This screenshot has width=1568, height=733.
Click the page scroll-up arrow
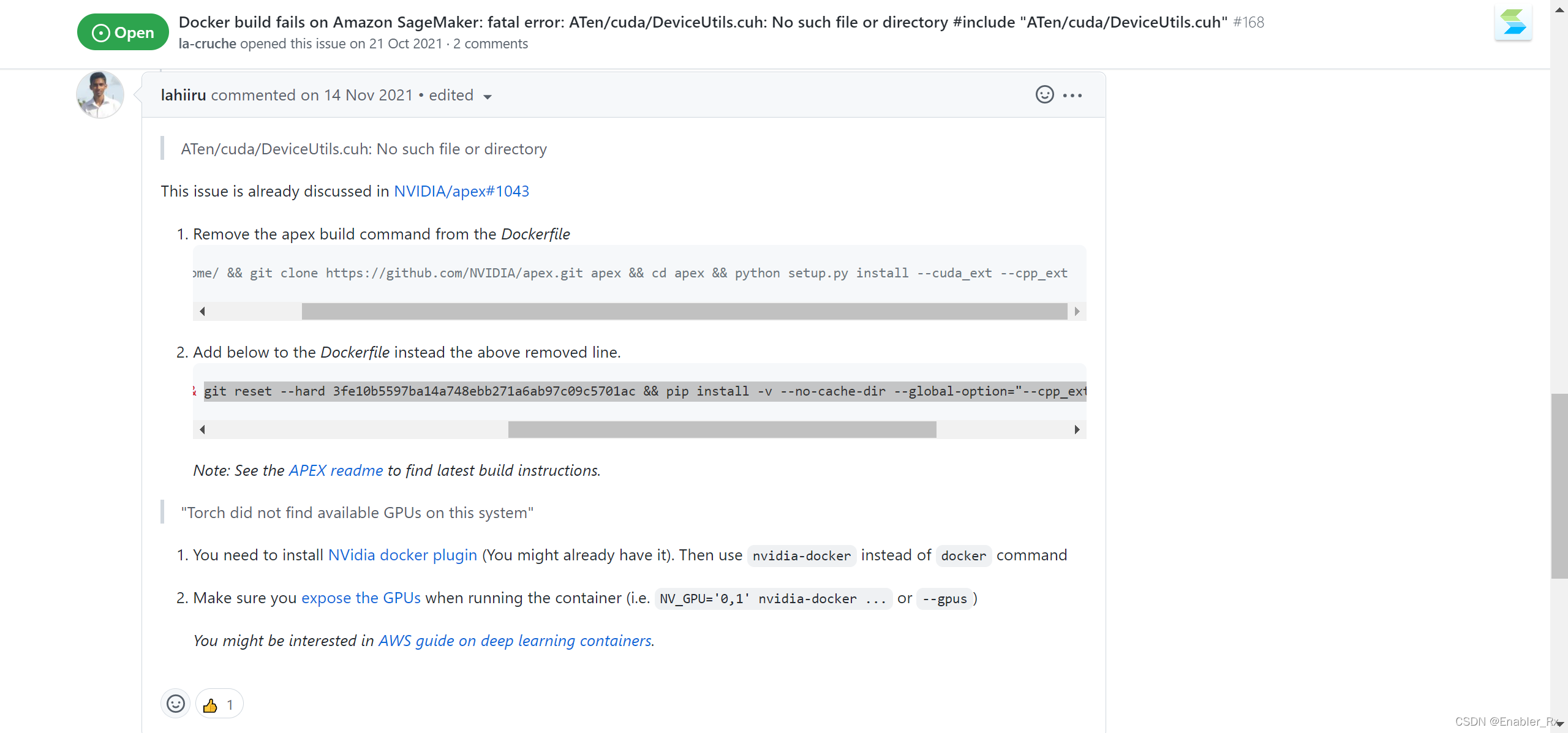1559,9
